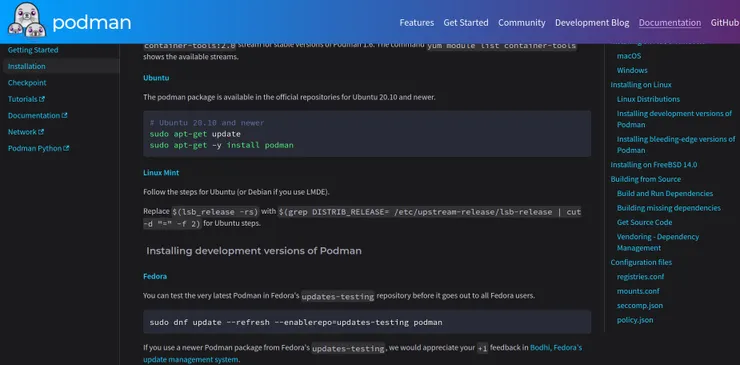Open Network in left sidebar
The width and height of the screenshot is (740, 365).
tap(22, 132)
